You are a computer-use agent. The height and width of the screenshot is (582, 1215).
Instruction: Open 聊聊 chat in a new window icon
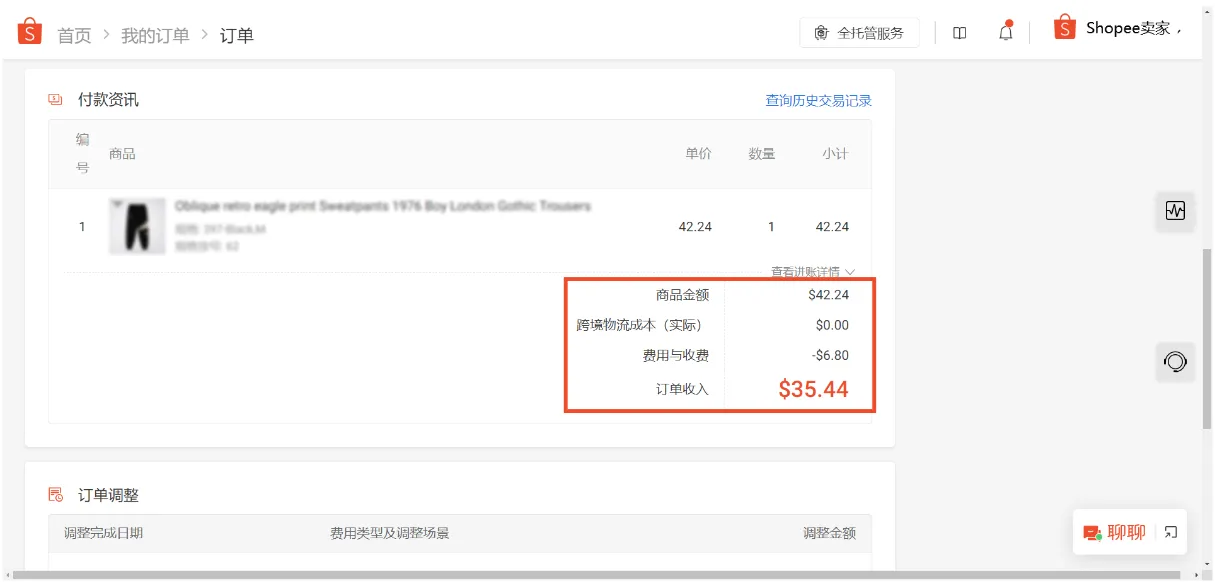[x=1172, y=531]
